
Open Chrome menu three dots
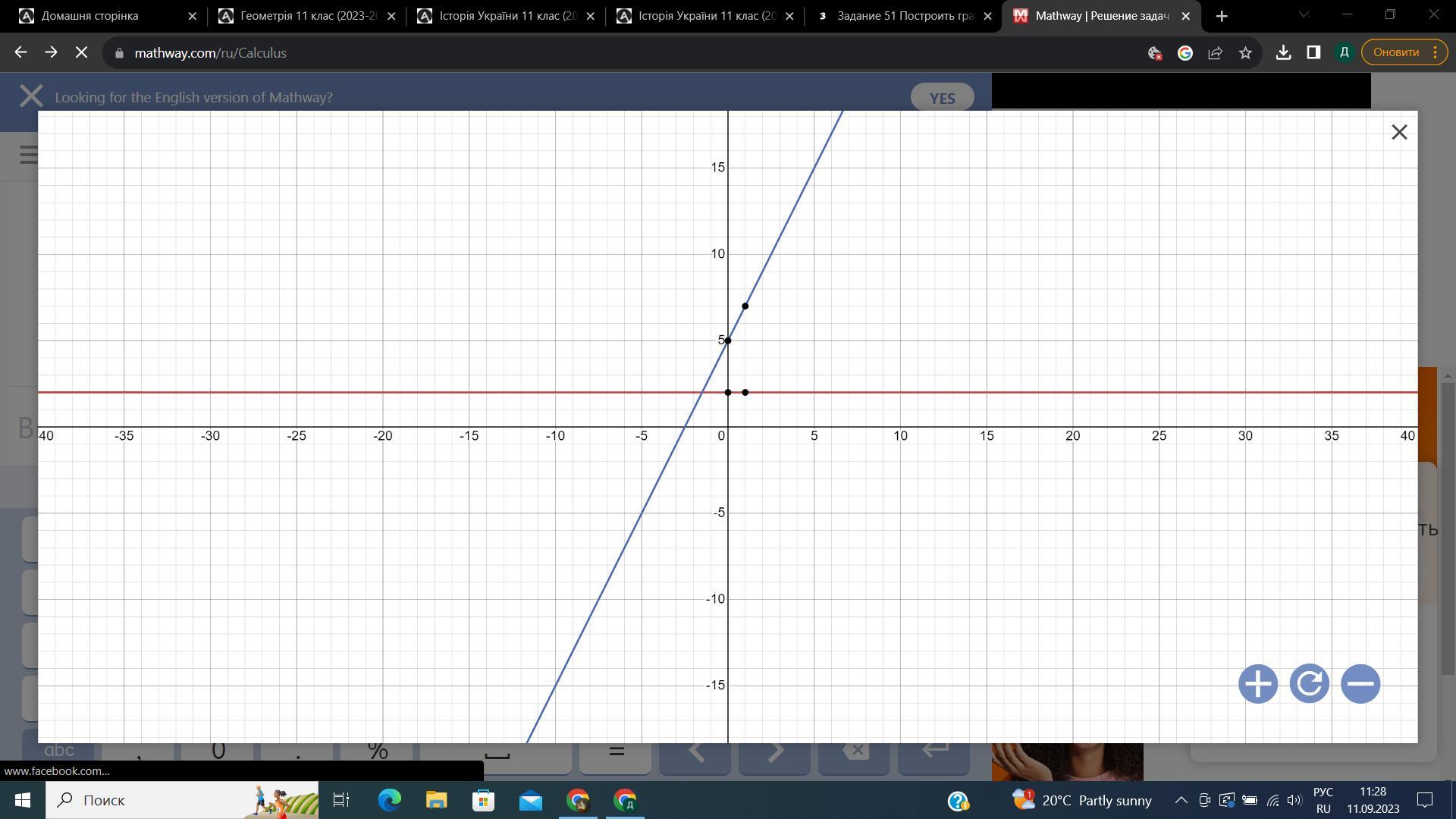click(1435, 52)
